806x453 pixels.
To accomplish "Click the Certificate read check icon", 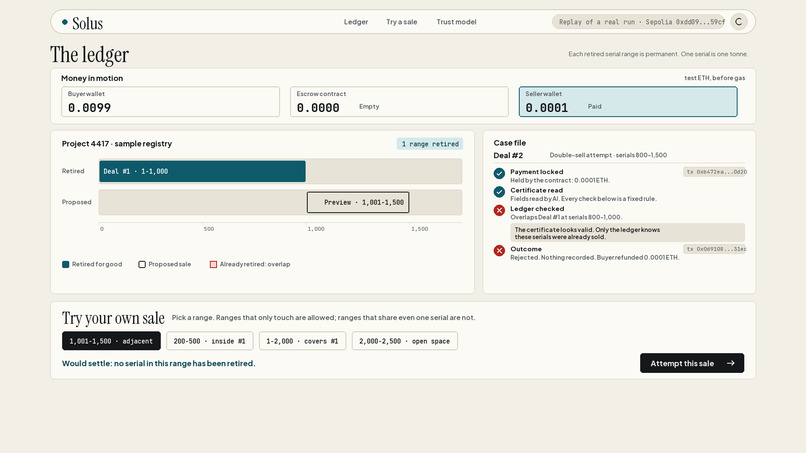I will click(x=499, y=192).
